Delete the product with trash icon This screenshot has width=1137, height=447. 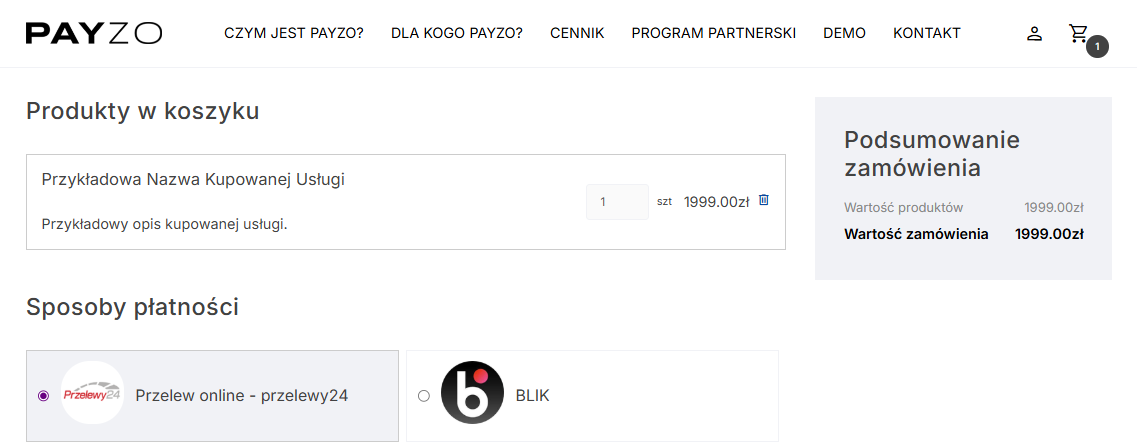click(x=764, y=200)
